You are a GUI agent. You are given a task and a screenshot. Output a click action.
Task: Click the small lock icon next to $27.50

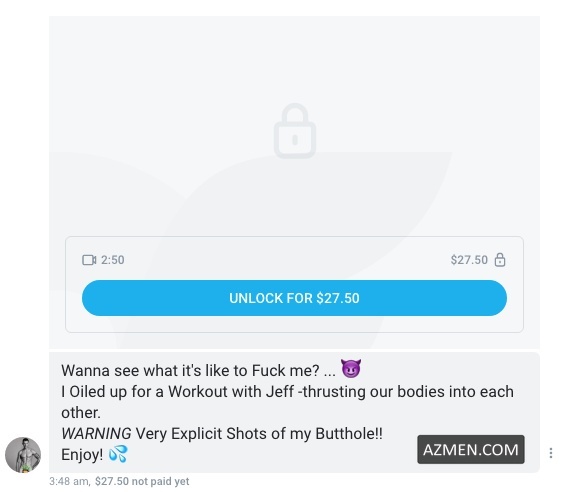point(500,259)
